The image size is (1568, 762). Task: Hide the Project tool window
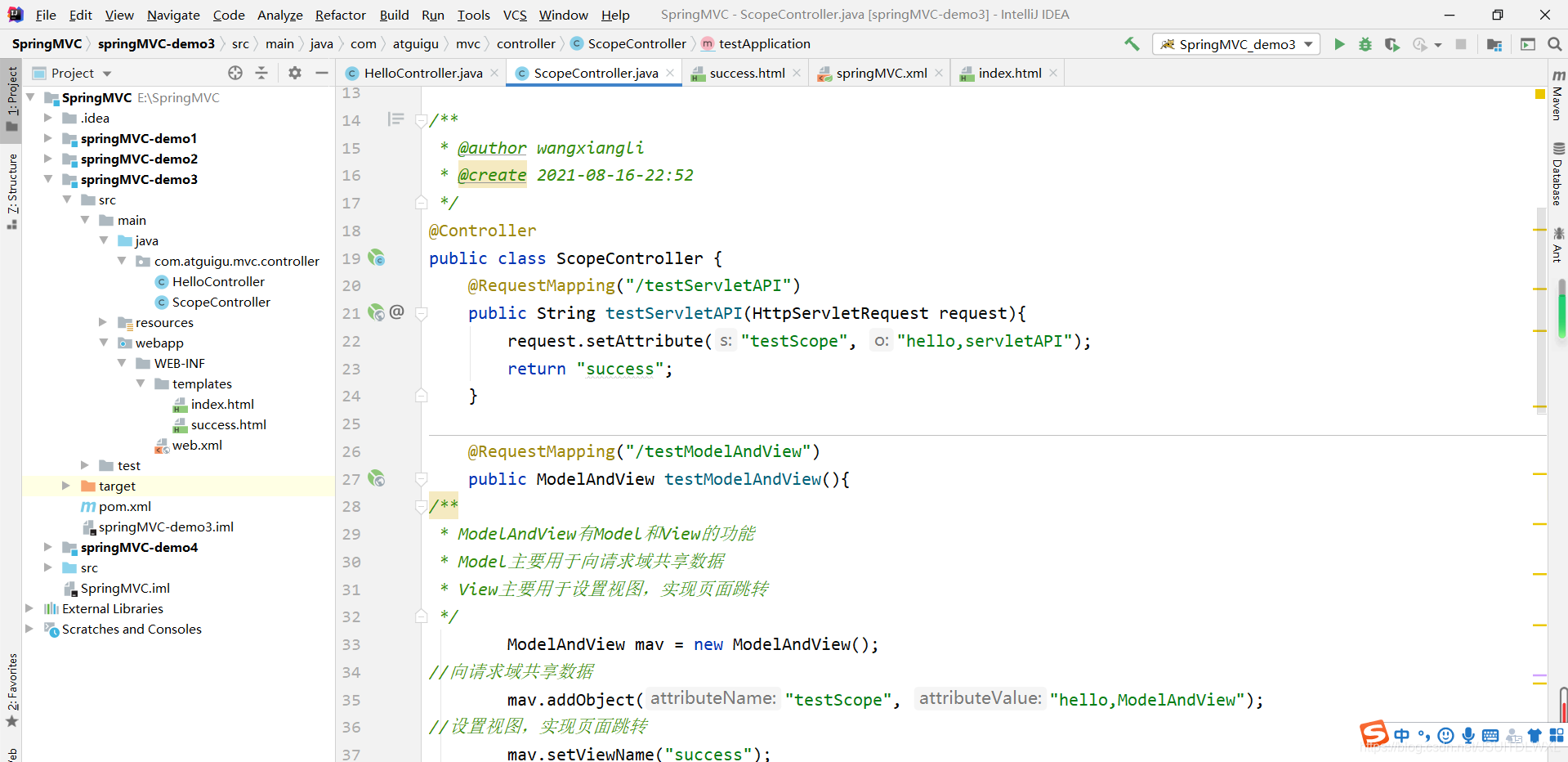(322, 73)
